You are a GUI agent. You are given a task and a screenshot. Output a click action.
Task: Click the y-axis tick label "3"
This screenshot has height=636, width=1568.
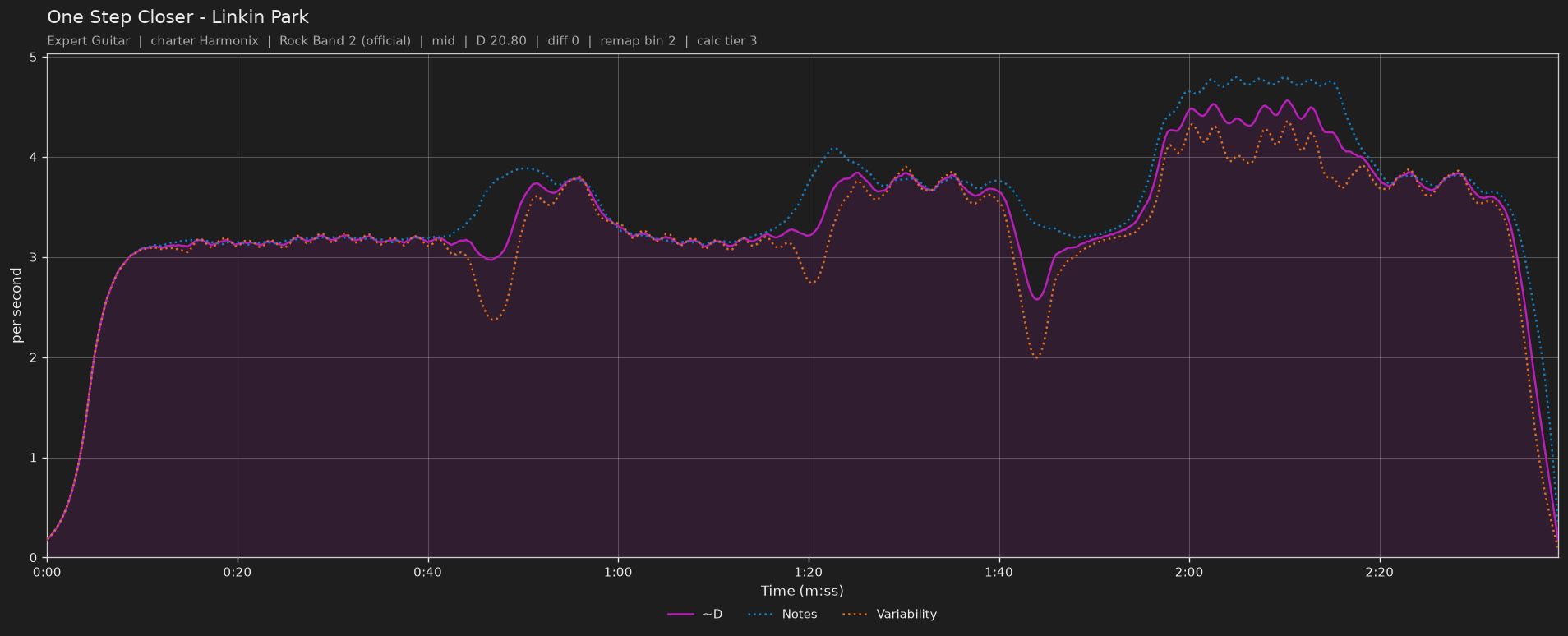coord(34,258)
